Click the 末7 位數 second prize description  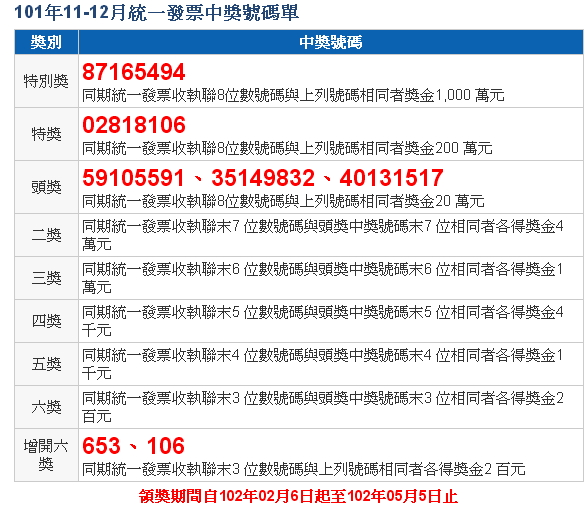coord(322,235)
